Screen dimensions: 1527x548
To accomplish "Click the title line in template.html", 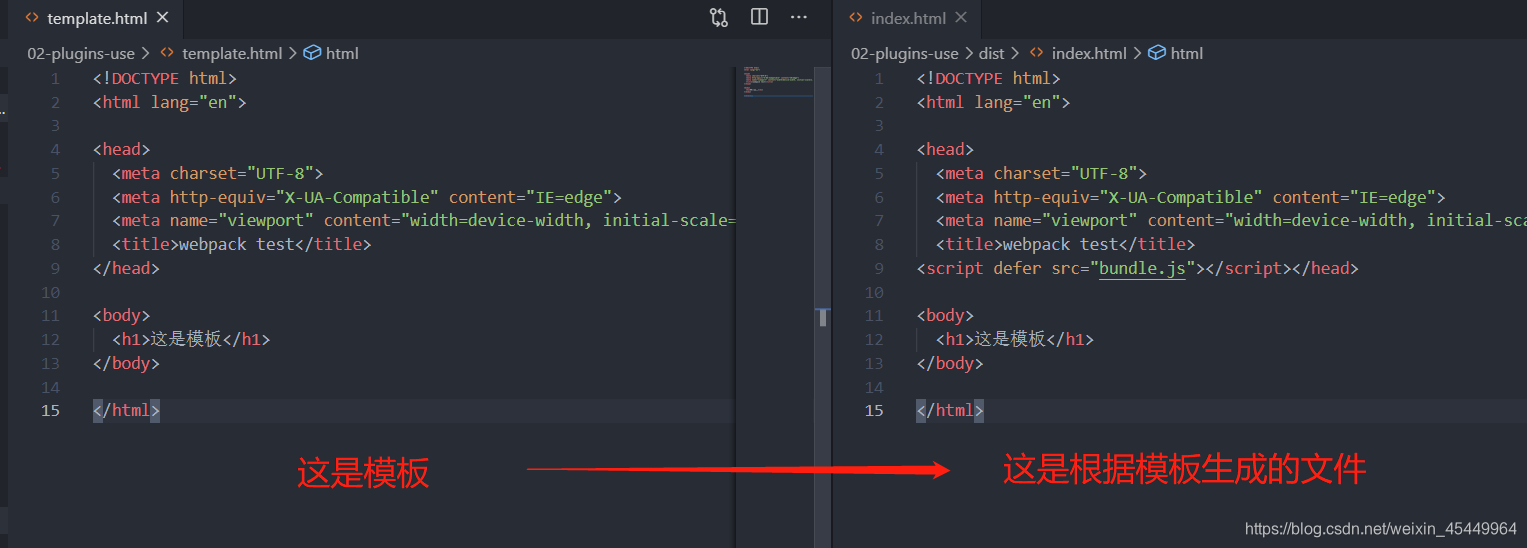I will [x=241, y=244].
